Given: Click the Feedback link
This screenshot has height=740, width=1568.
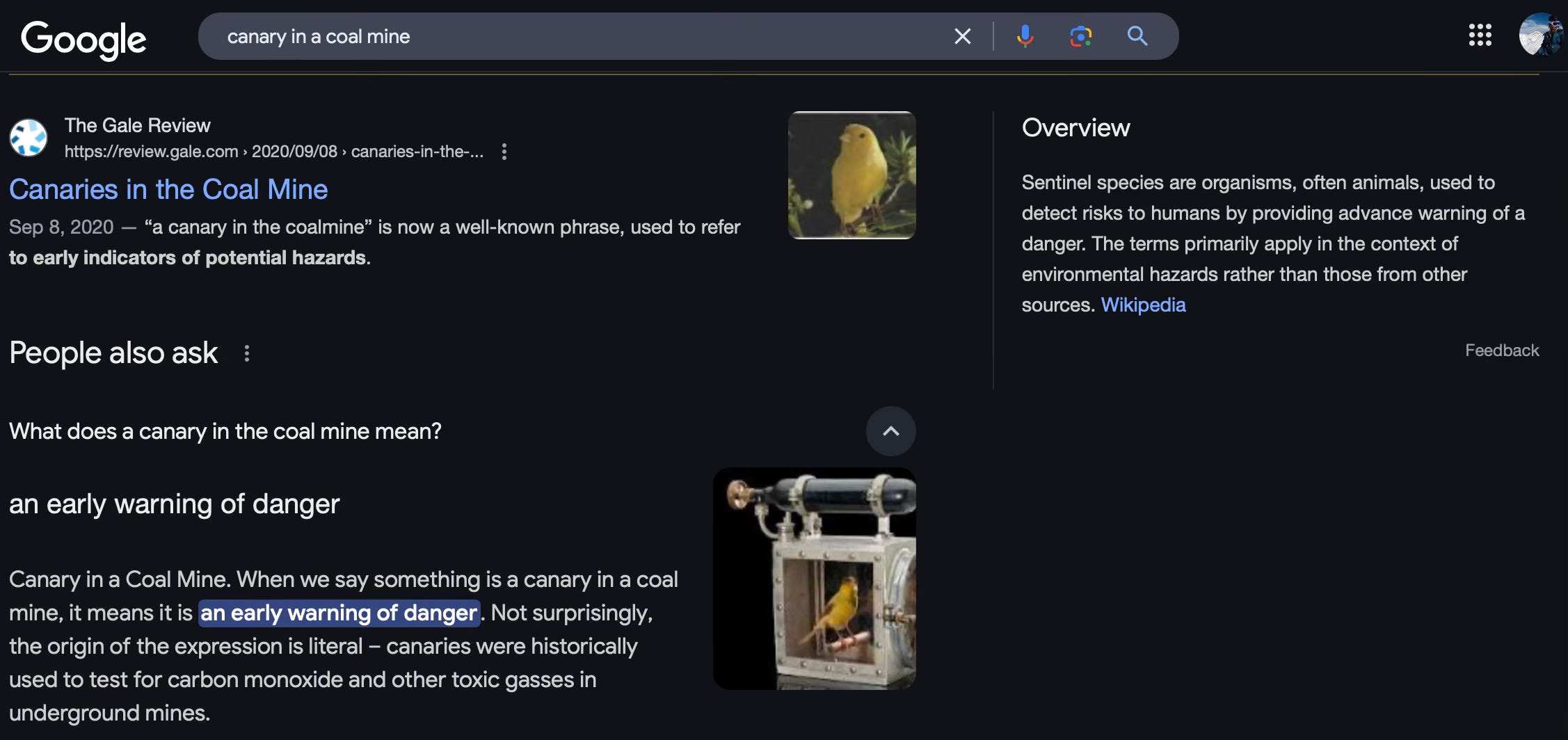Looking at the screenshot, I should click(1502, 351).
